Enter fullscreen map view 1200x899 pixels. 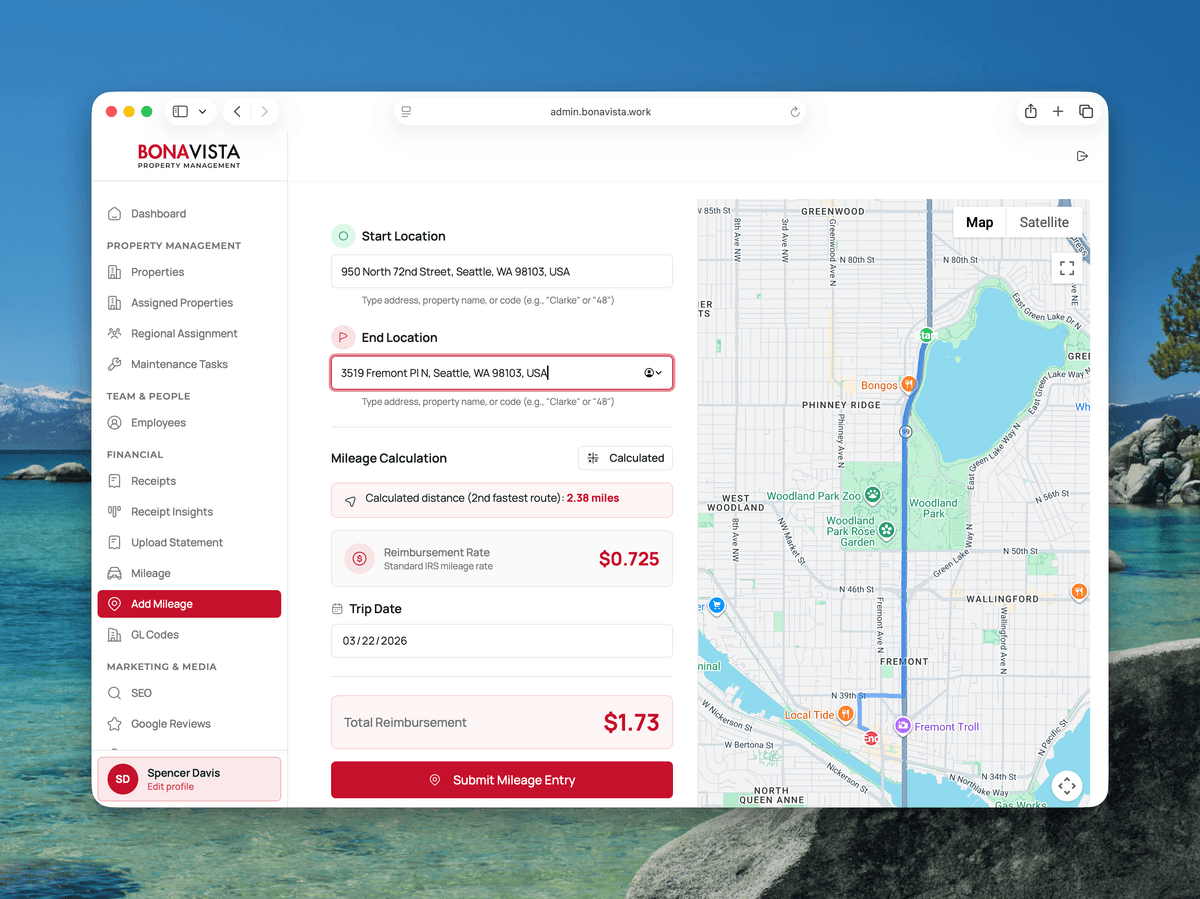[1067, 268]
